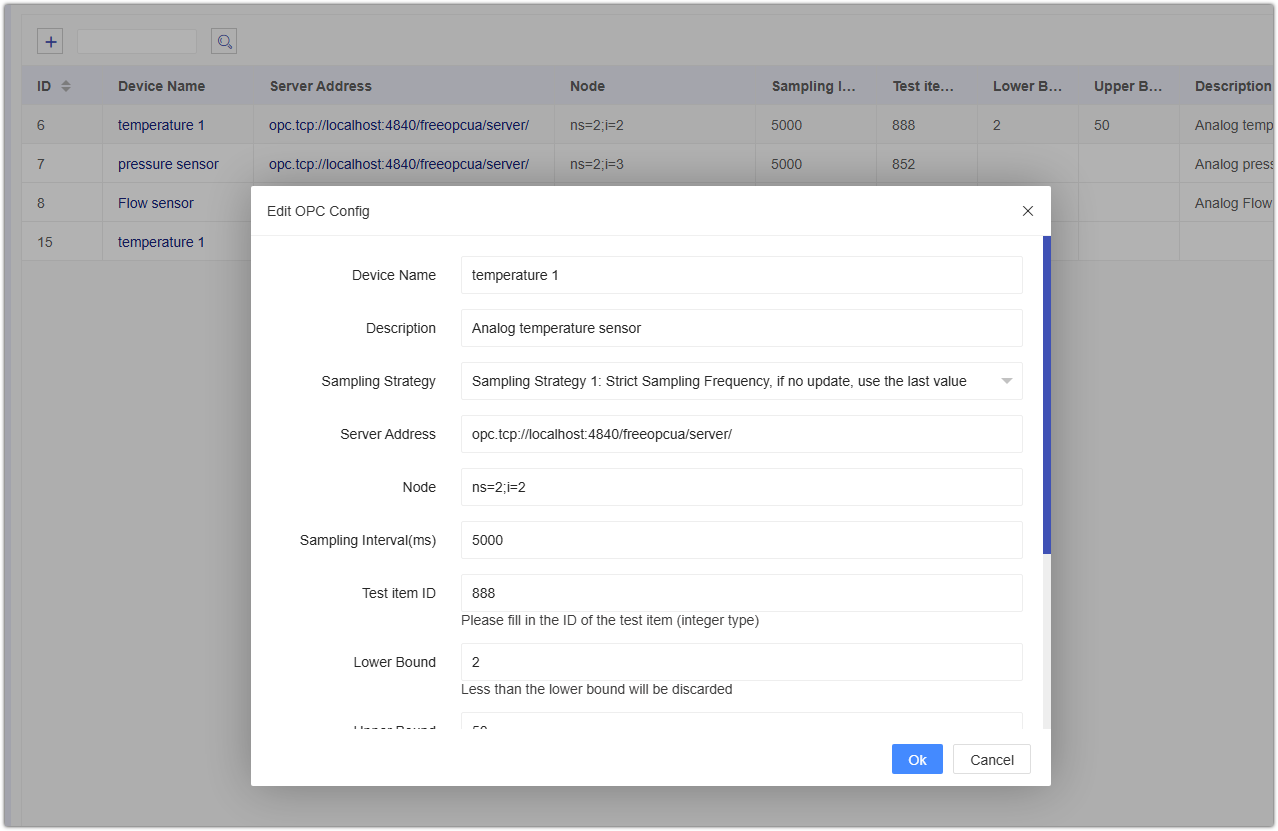Select the Node input field

741,487
